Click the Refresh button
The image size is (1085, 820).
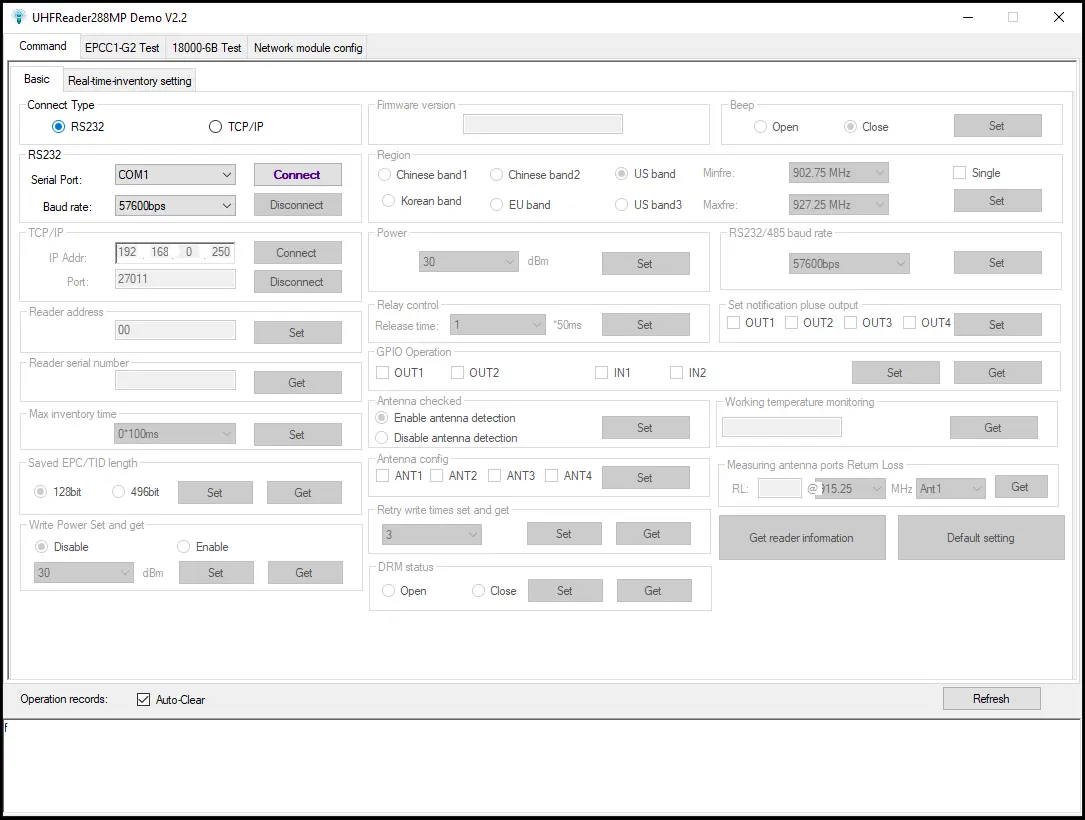click(991, 699)
